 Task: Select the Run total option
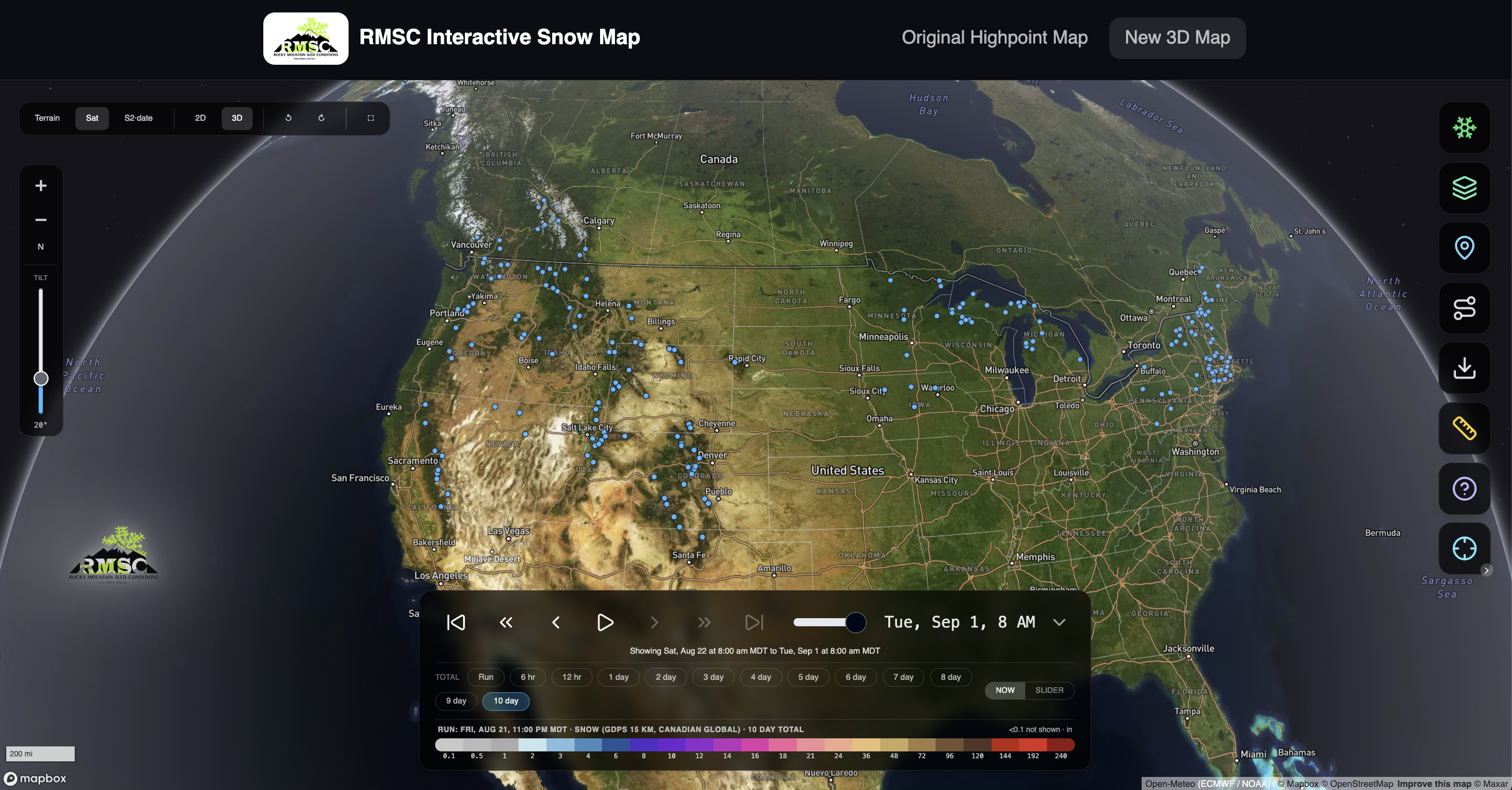click(x=486, y=677)
